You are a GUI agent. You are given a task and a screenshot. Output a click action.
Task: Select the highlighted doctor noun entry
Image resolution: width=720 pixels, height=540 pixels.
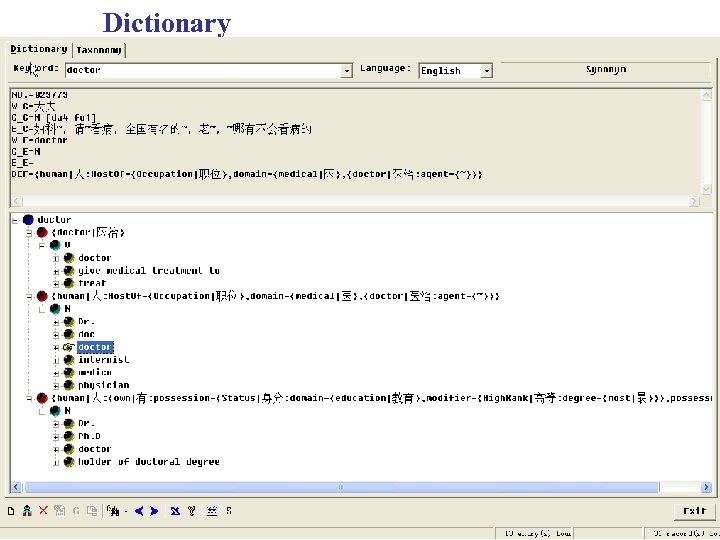[96, 347]
